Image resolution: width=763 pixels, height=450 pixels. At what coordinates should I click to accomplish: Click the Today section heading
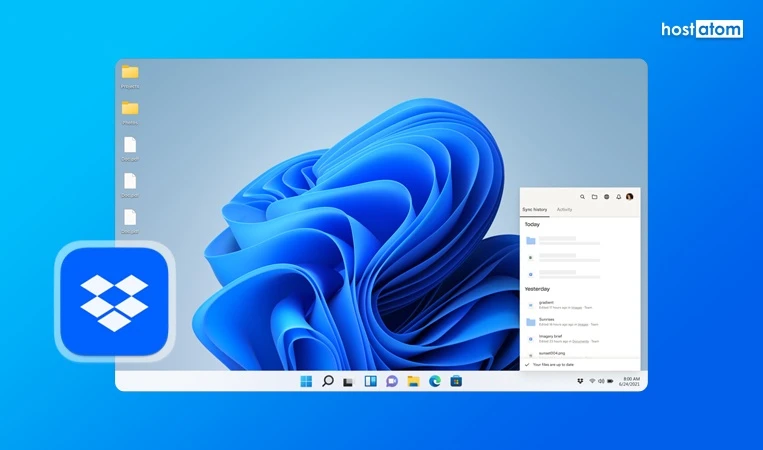tap(532, 224)
